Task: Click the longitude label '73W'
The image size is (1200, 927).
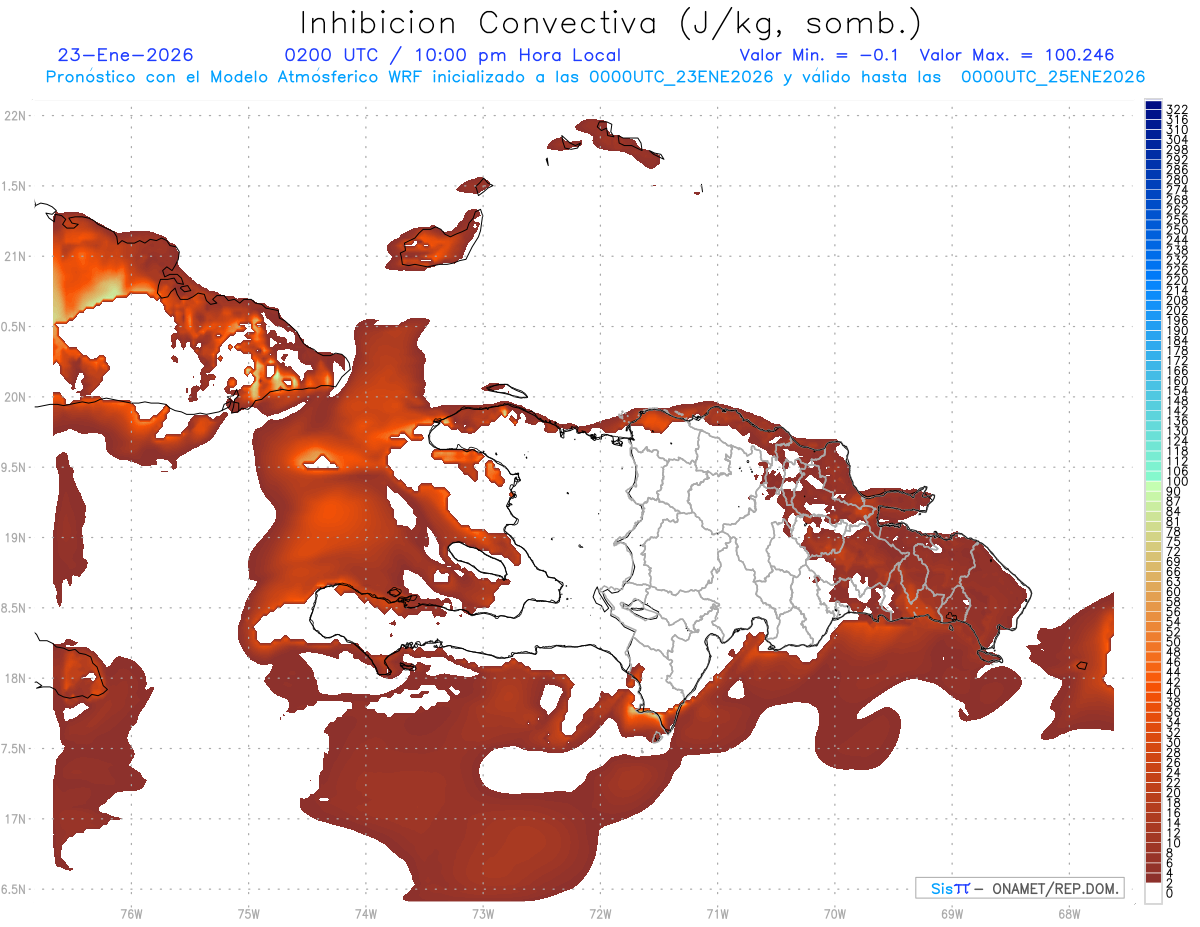Action: (483, 913)
